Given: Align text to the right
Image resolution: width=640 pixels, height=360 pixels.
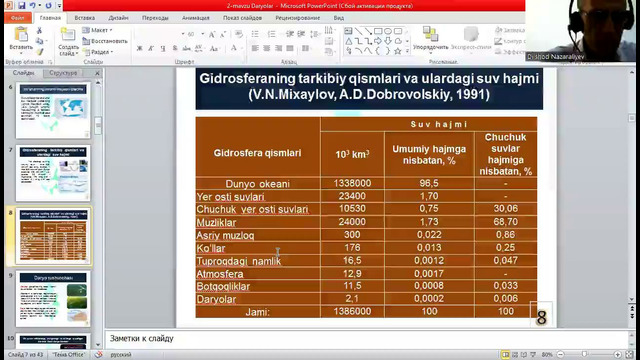Looking at the screenshot, I should coord(278,49).
